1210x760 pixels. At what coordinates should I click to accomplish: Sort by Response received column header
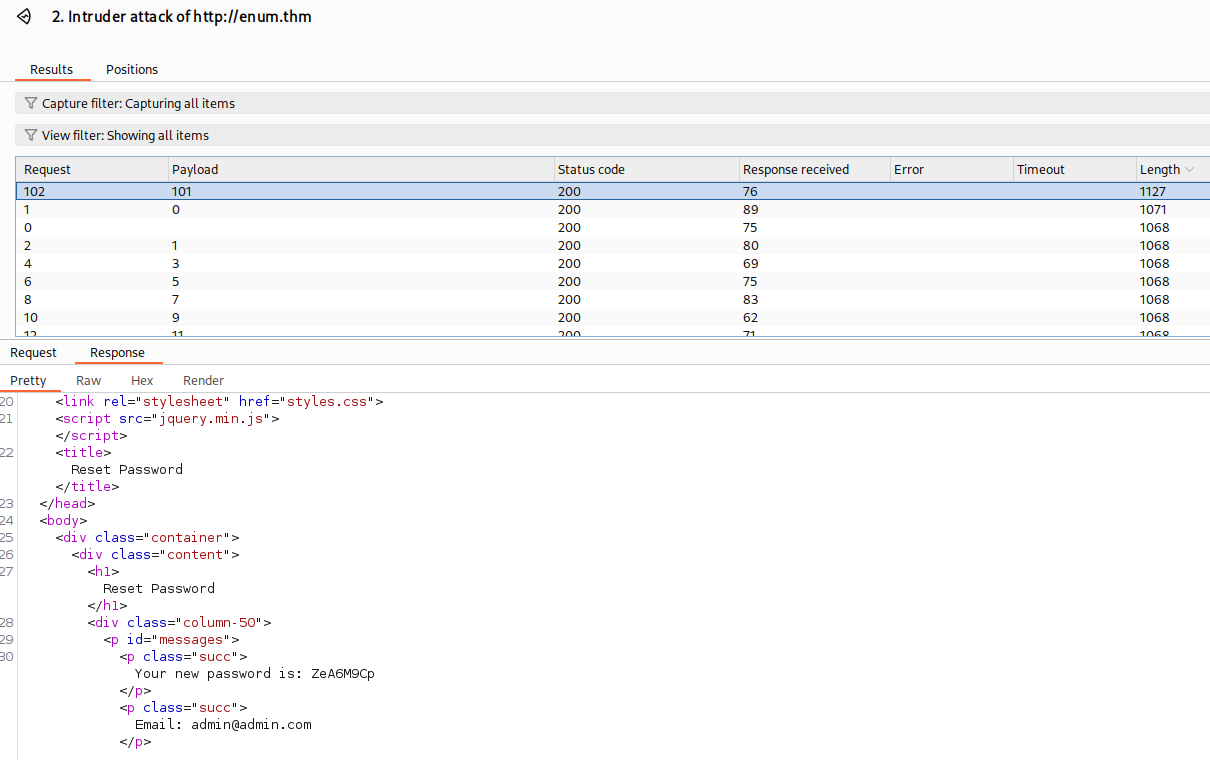pyautogui.click(x=814, y=170)
